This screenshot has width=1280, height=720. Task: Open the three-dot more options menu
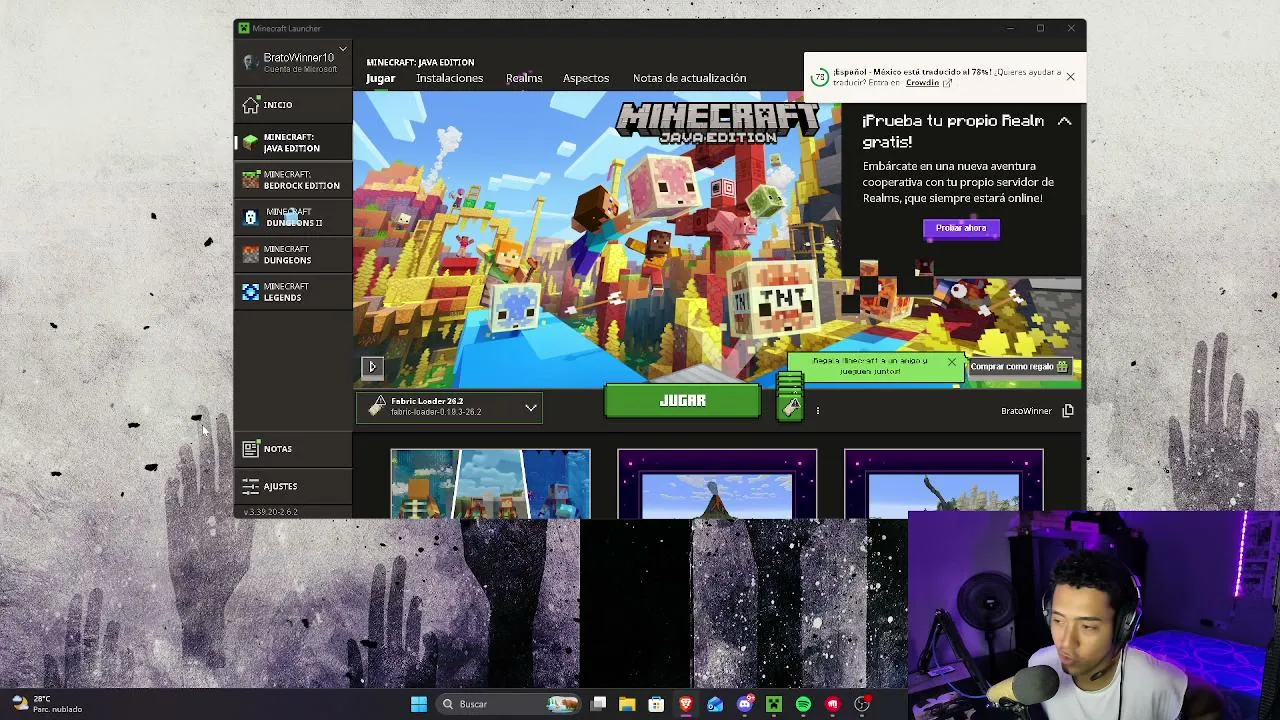pyautogui.click(x=817, y=410)
